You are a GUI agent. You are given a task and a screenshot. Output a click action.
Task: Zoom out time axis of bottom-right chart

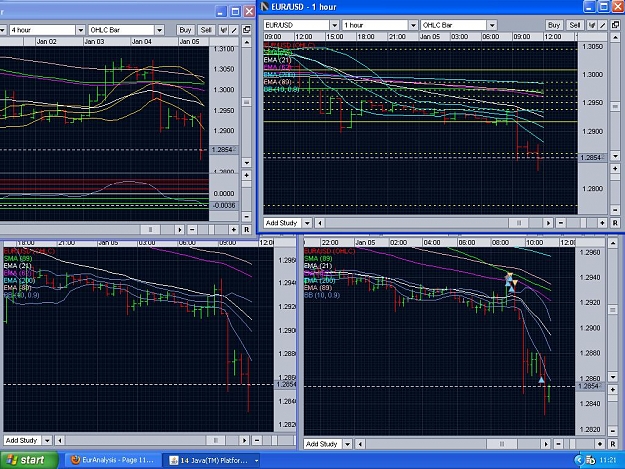pyautogui.click(x=558, y=443)
